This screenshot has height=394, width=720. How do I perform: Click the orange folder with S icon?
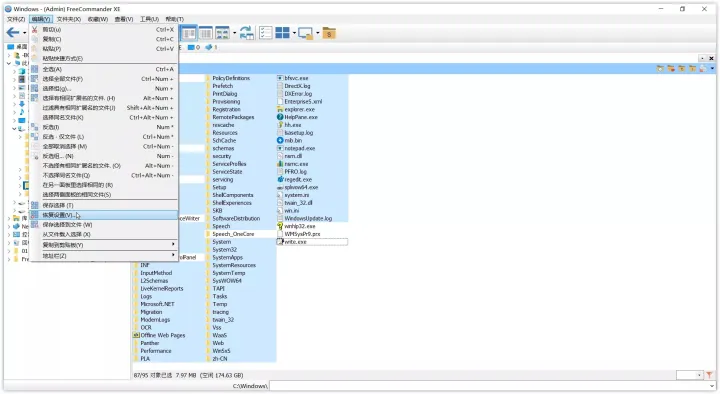[x=329, y=33]
